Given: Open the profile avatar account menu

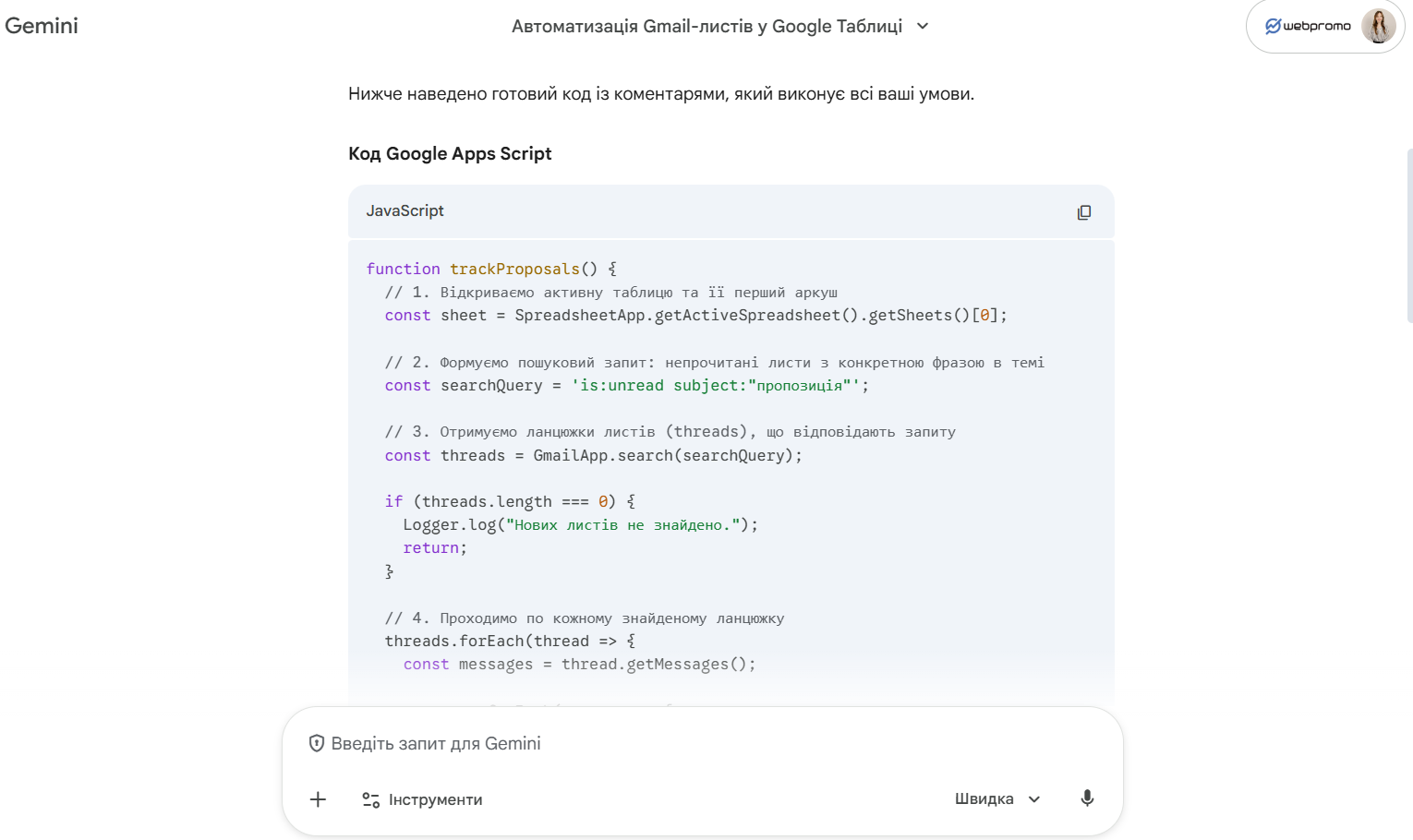Looking at the screenshot, I should coord(1378,27).
